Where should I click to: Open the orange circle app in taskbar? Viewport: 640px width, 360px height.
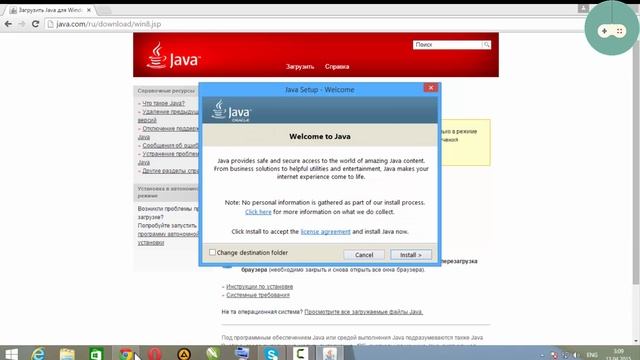tap(184, 353)
